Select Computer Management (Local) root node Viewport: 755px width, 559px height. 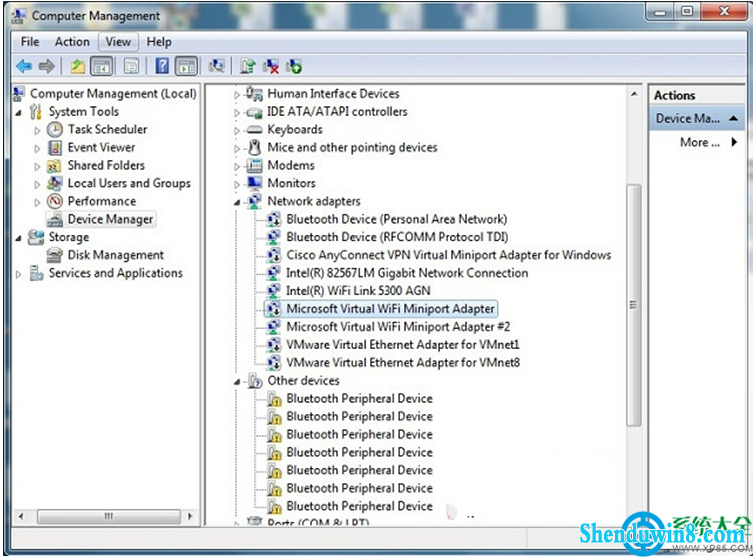tap(113, 93)
